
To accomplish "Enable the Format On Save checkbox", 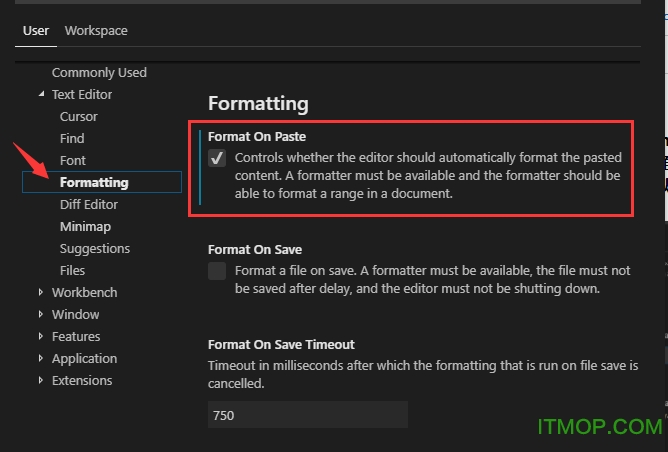I will point(217,271).
